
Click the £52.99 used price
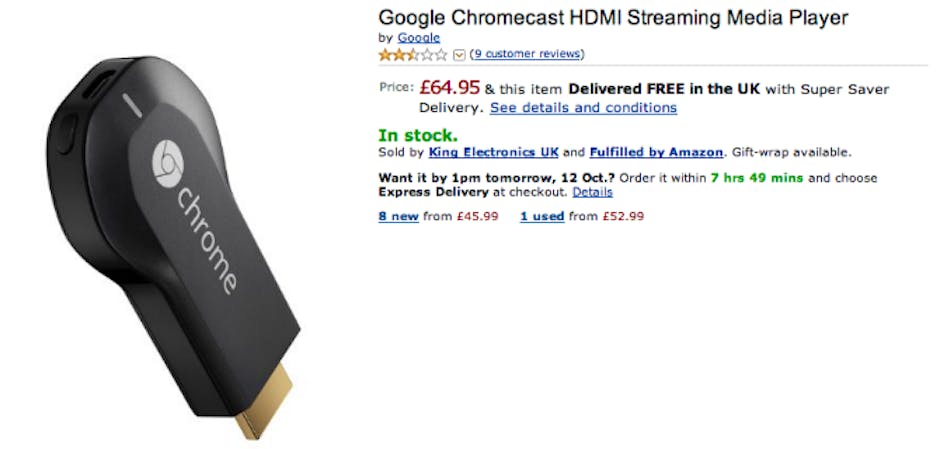click(622, 216)
